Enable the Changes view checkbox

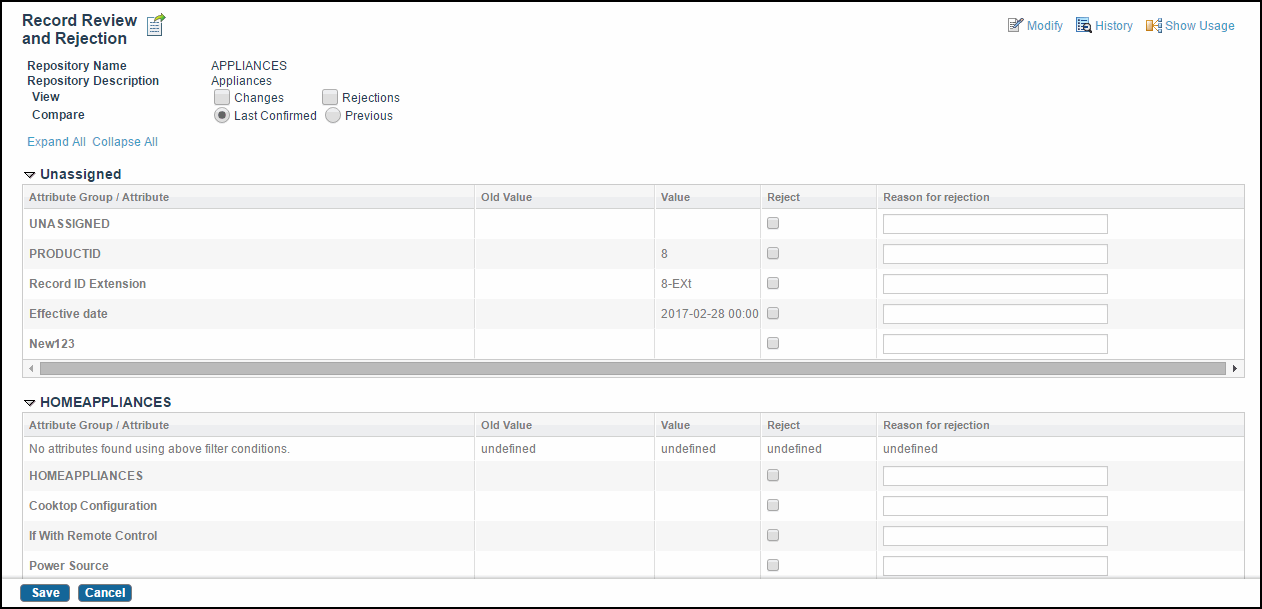point(222,97)
